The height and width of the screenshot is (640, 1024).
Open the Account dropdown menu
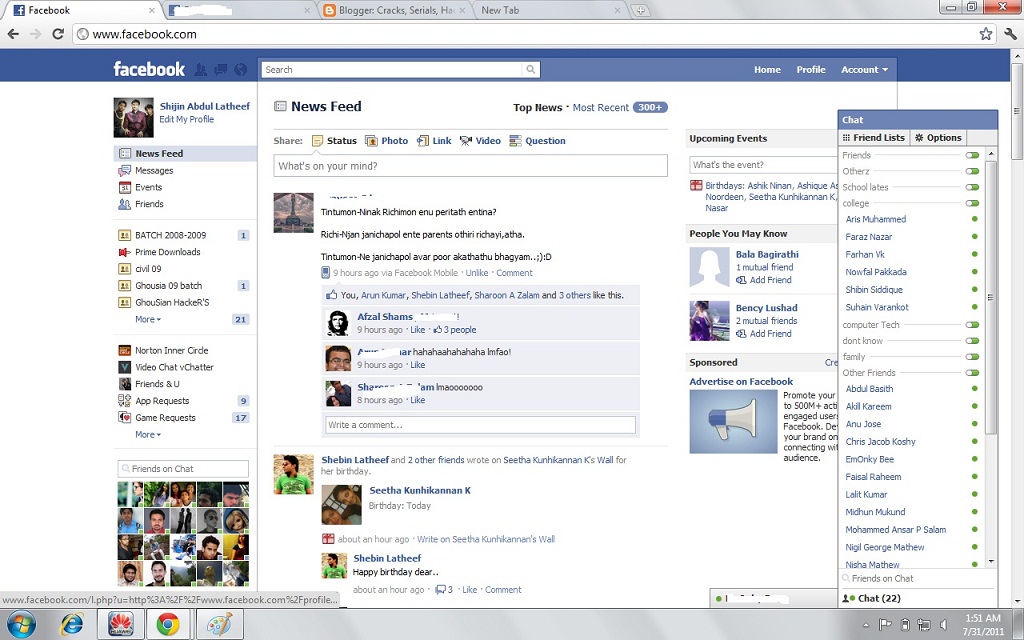coord(864,69)
